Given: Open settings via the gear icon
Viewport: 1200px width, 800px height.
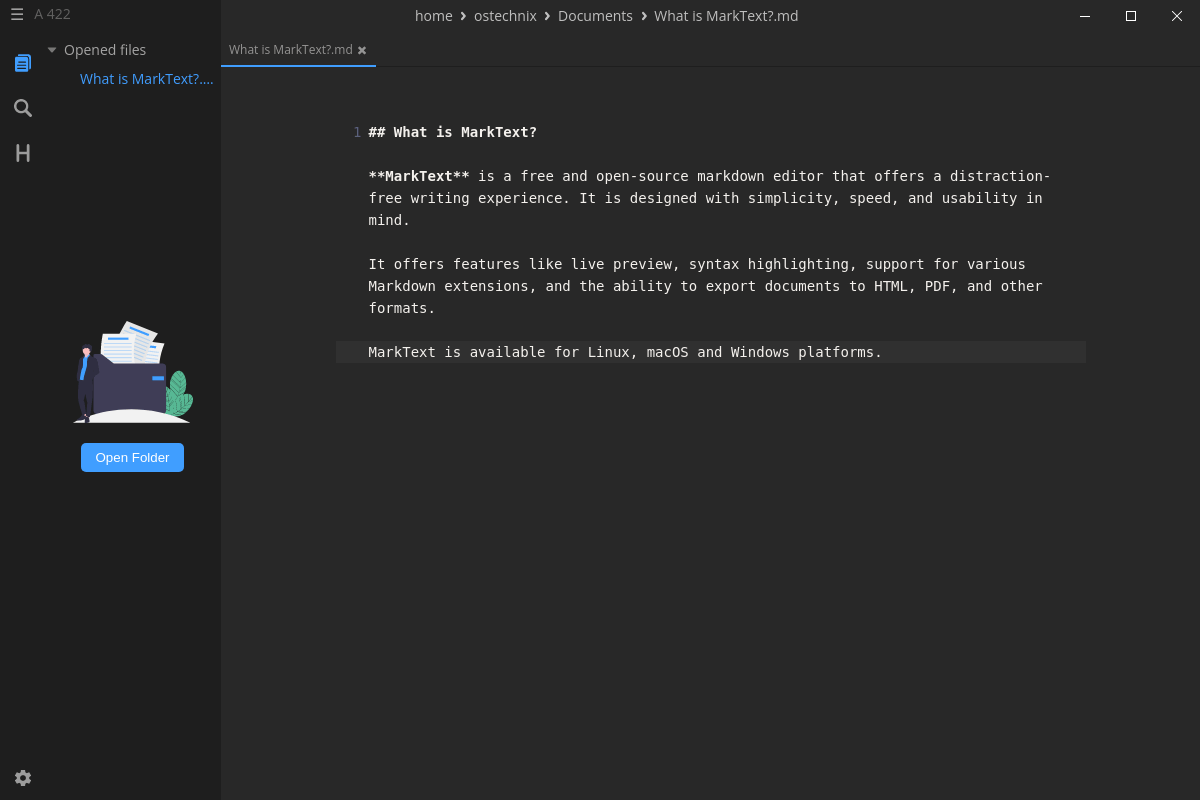Looking at the screenshot, I should 23,778.
